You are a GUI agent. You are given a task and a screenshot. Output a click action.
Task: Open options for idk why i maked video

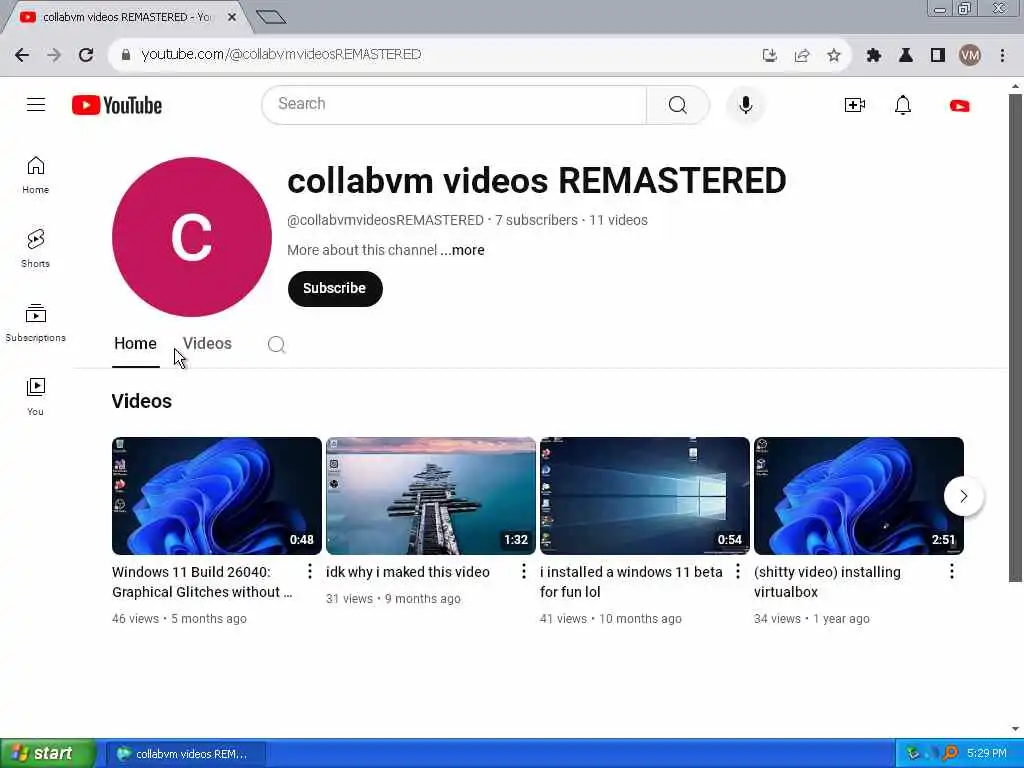[x=524, y=571]
